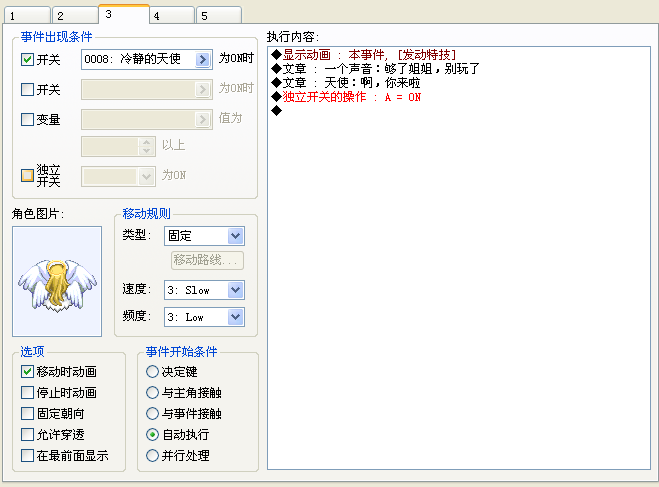Select the 与主角接触 trigger radio button
Viewport: 659px width, 487px height.
[x=152, y=392]
